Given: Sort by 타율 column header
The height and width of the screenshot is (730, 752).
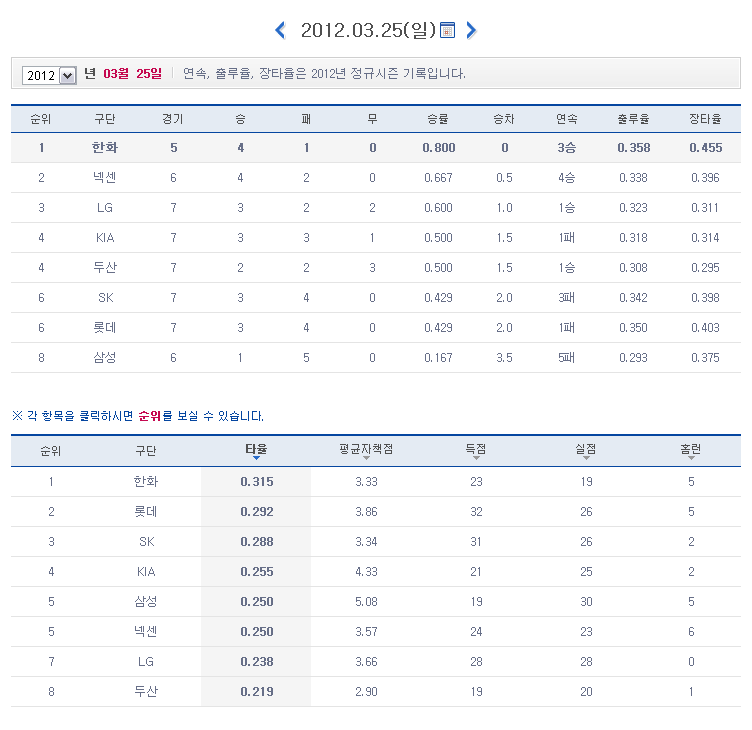Looking at the screenshot, I should (x=256, y=449).
